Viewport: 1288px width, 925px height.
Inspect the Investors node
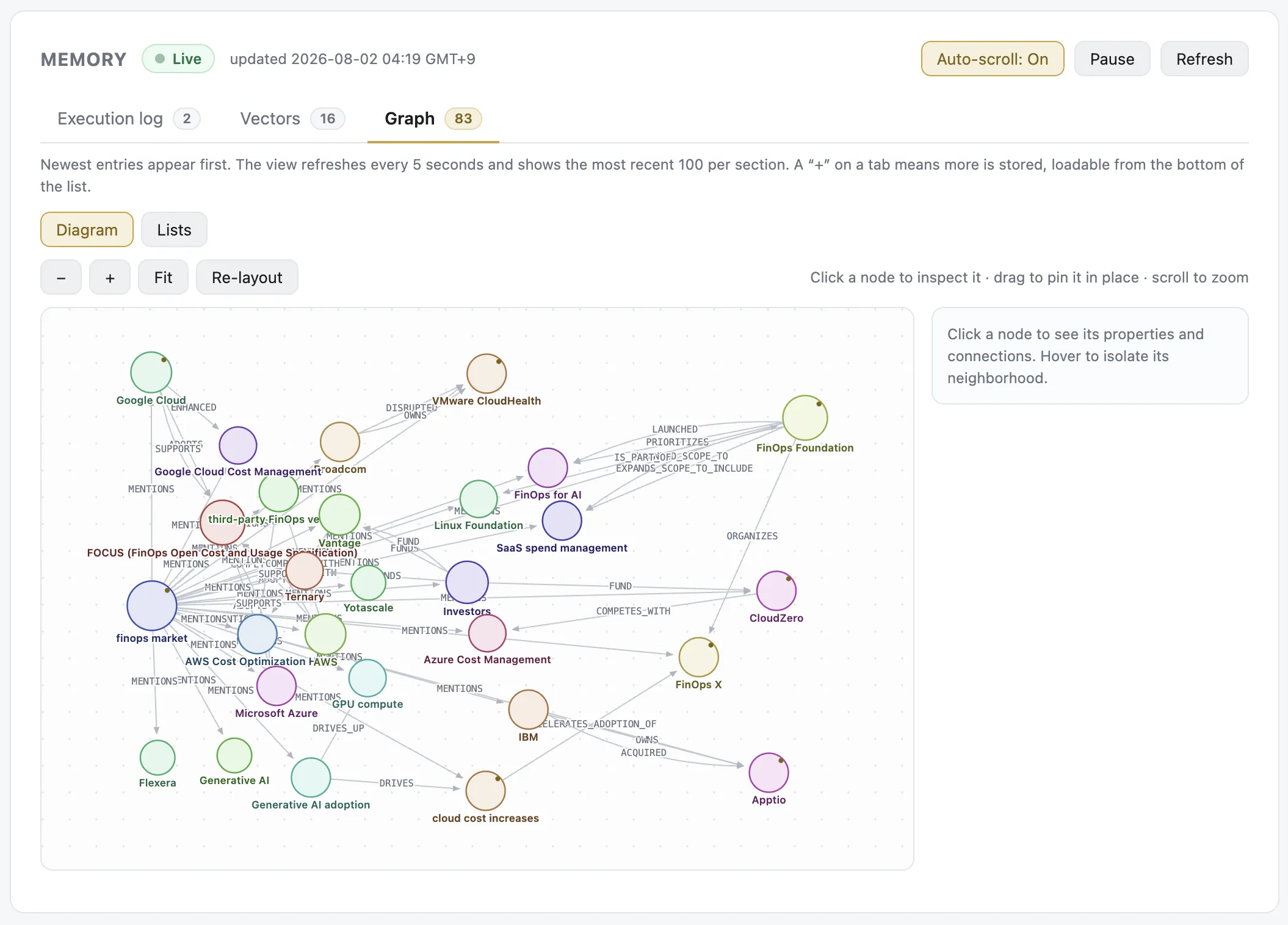coord(467,583)
